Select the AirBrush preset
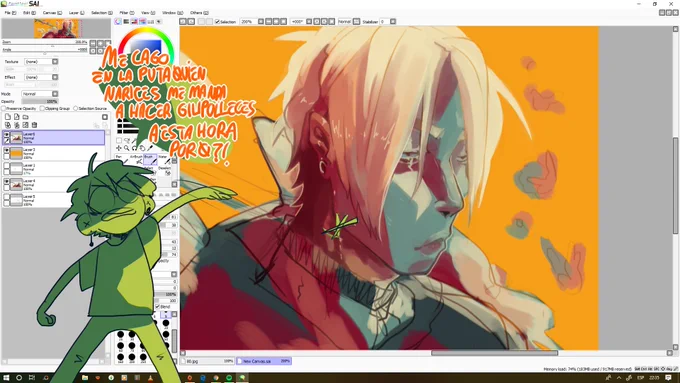The height and width of the screenshot is (383, 680). [136, 159]
